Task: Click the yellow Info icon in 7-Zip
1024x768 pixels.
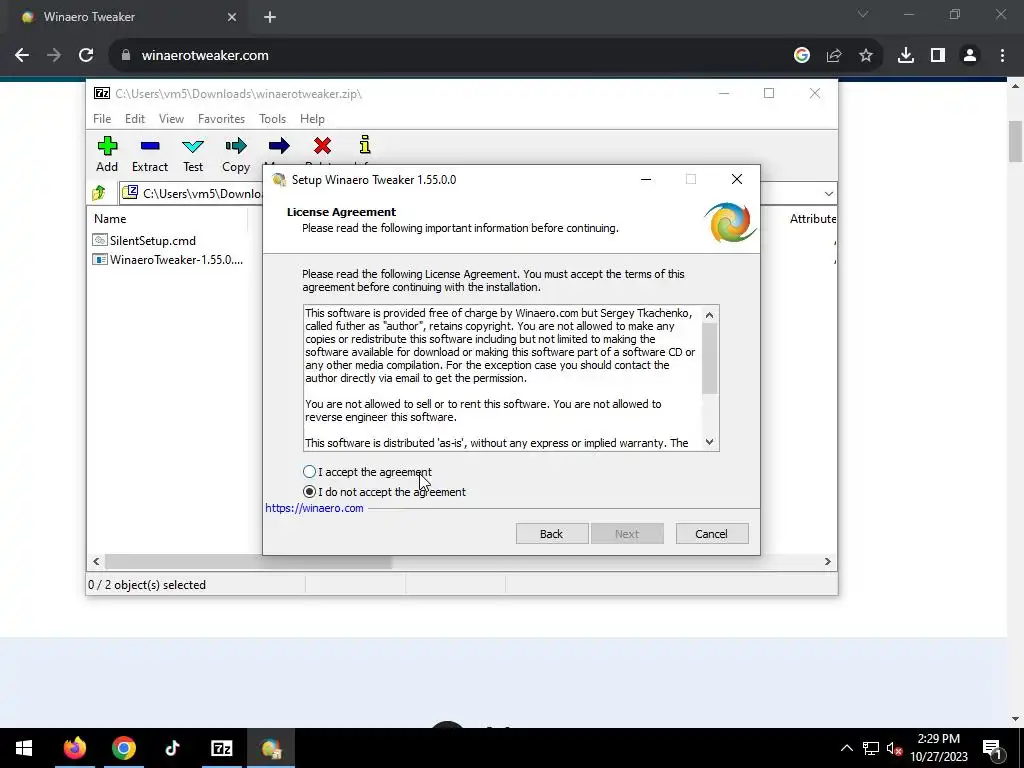Action: pos(364,144)
